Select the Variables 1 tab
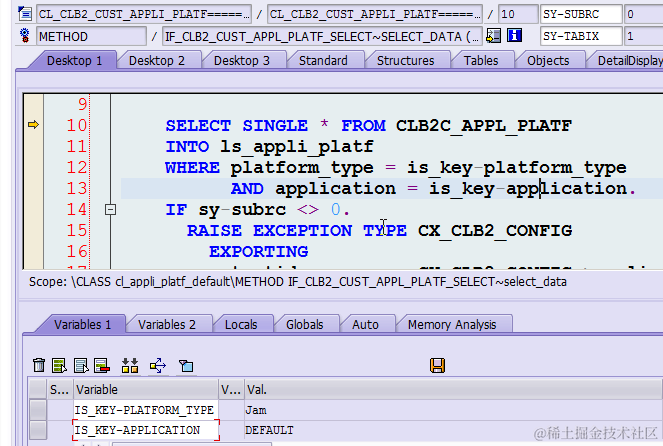 (82, 324)
